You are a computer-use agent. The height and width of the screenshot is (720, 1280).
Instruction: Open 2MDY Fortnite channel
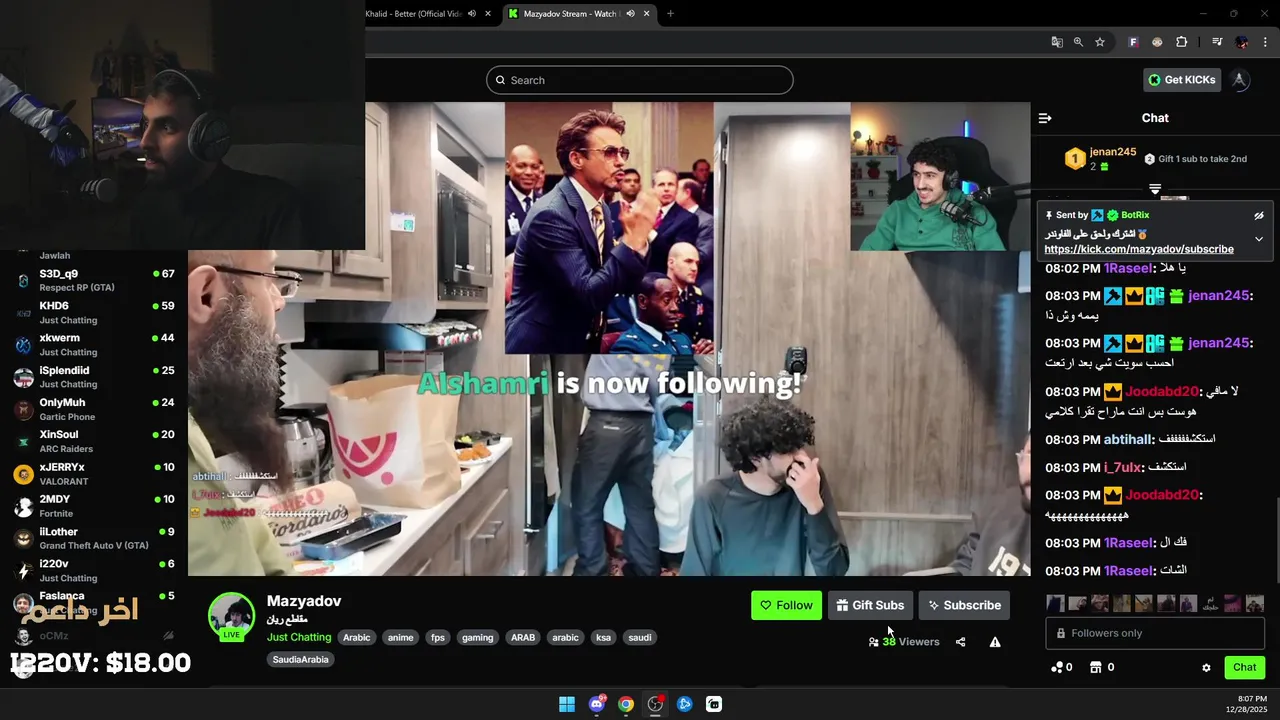[95, 506]
